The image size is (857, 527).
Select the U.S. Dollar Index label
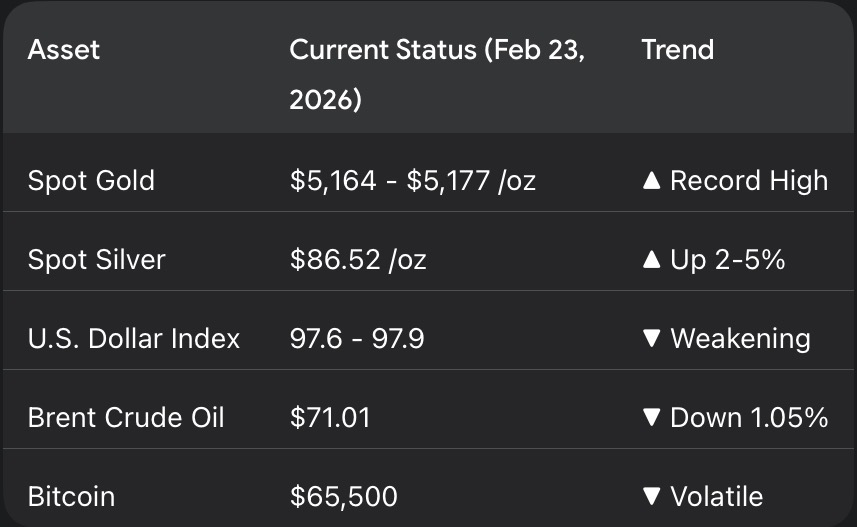click(134, 339)
